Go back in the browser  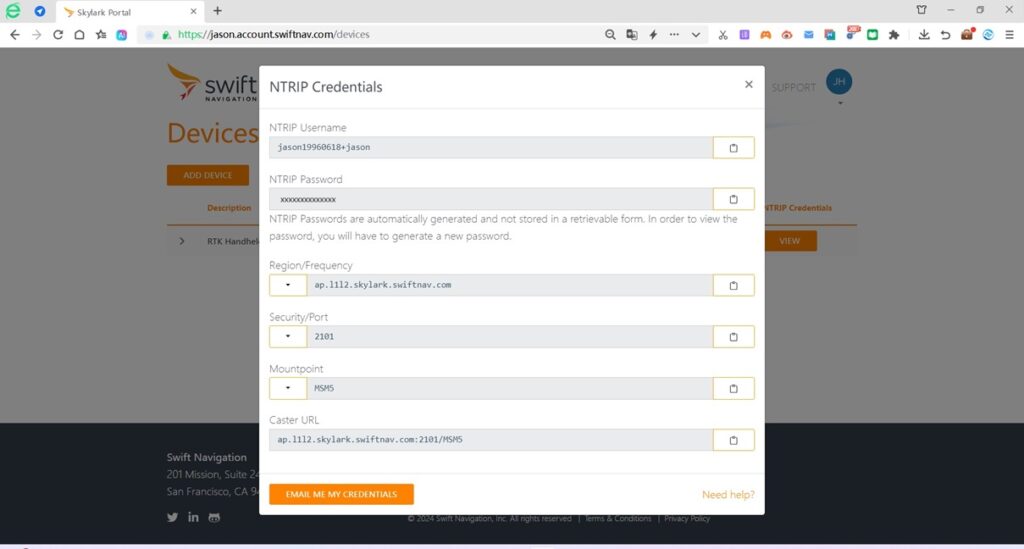[x=15, y=35]
